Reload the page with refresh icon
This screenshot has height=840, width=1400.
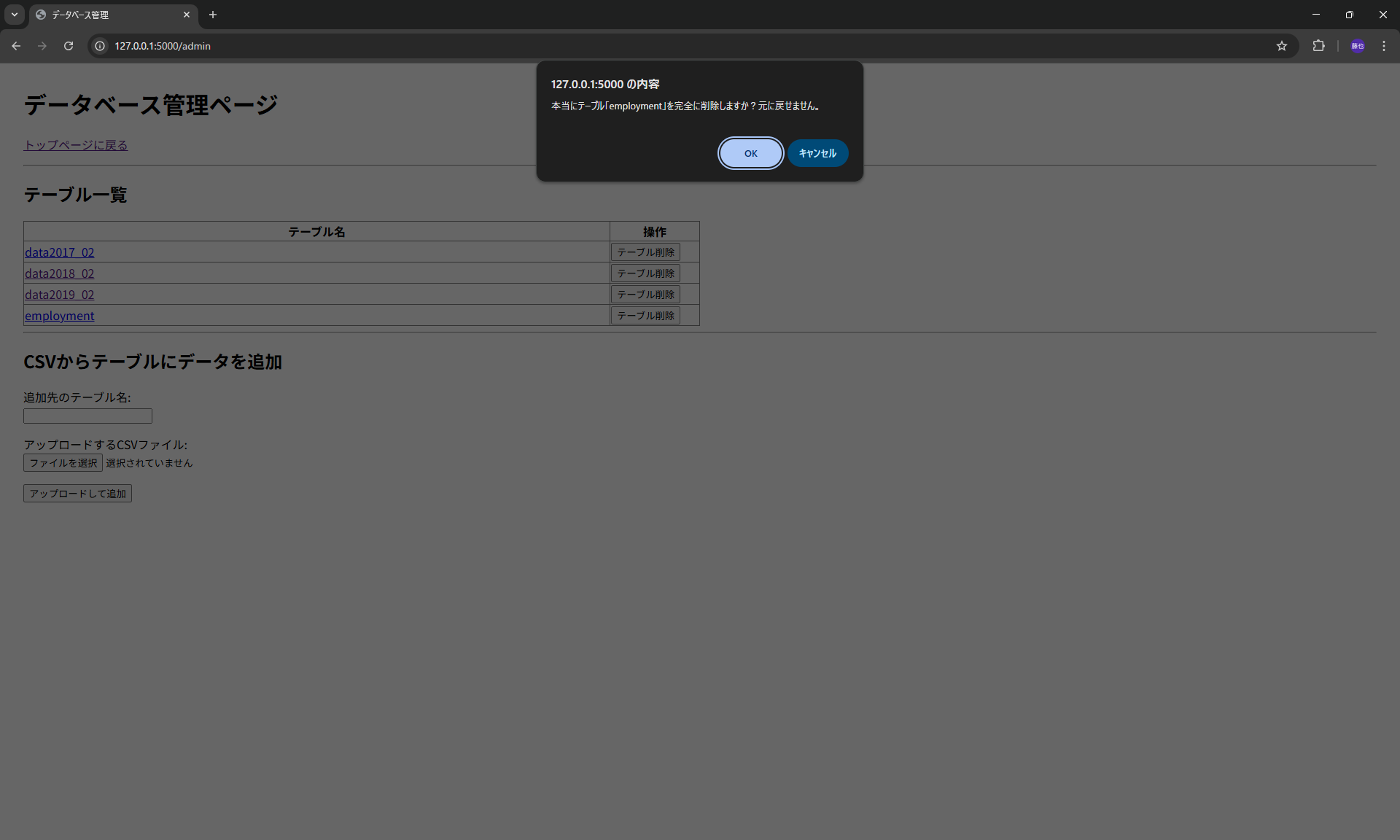tap(69, 46)
